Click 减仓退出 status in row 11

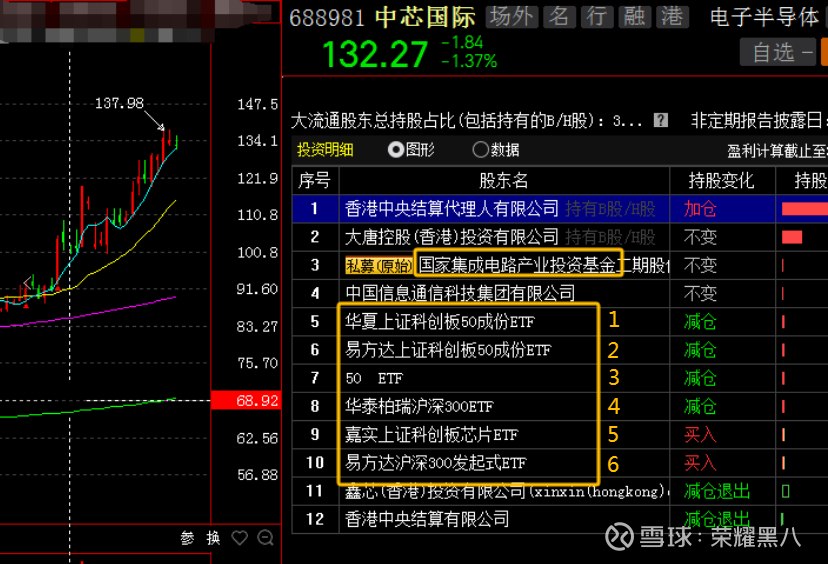(x=717, y=492)
